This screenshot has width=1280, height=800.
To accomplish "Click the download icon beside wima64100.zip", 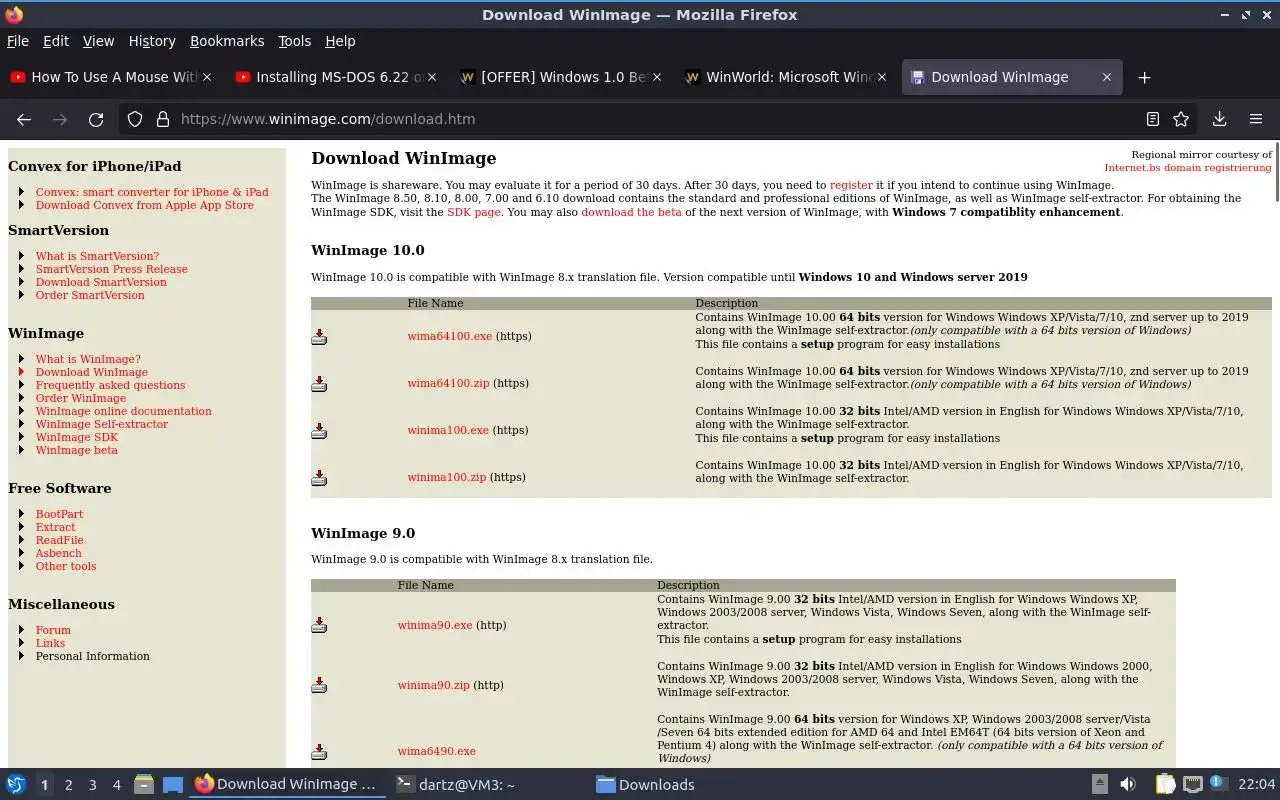I will tap(319, 384).
